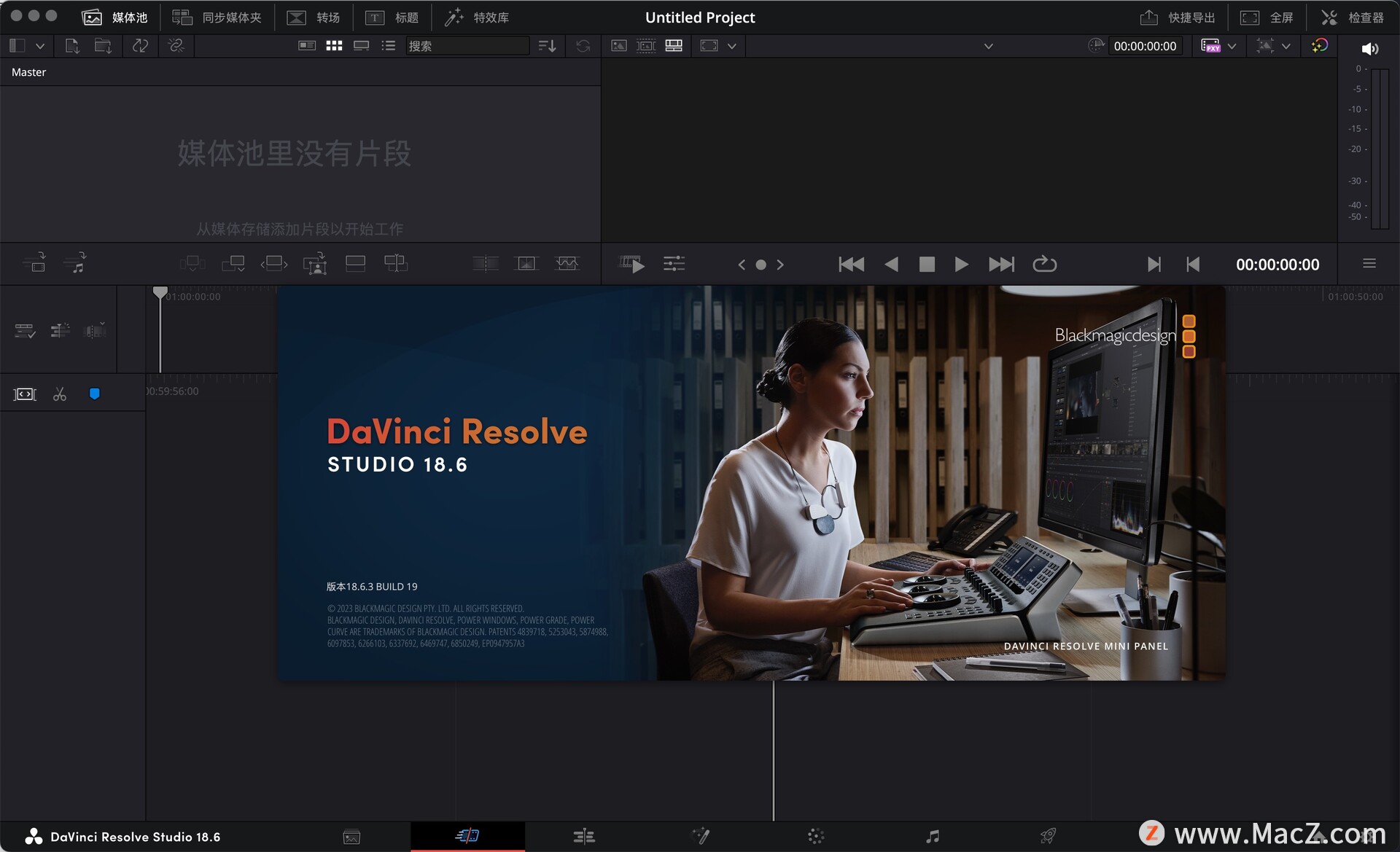The width and height of the screenshot is (1400, 852).
Task: Play the timeline in reverse
Action: (891, 264)
